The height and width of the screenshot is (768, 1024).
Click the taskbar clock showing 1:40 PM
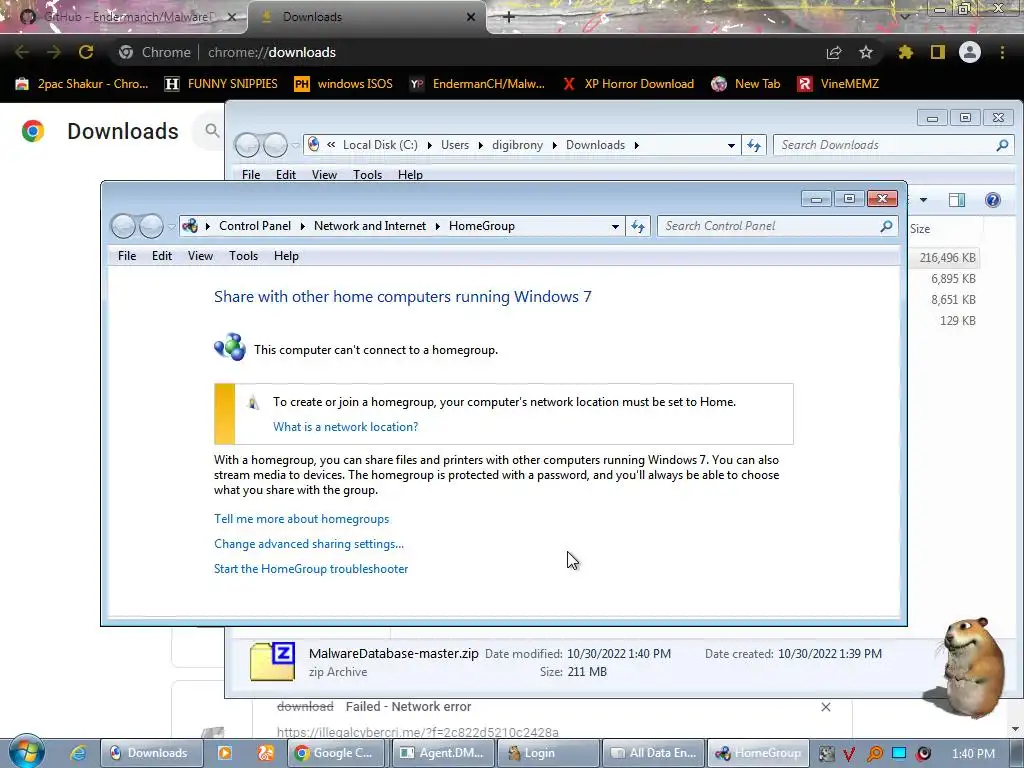pyautogui.click(x=973, y=754)
